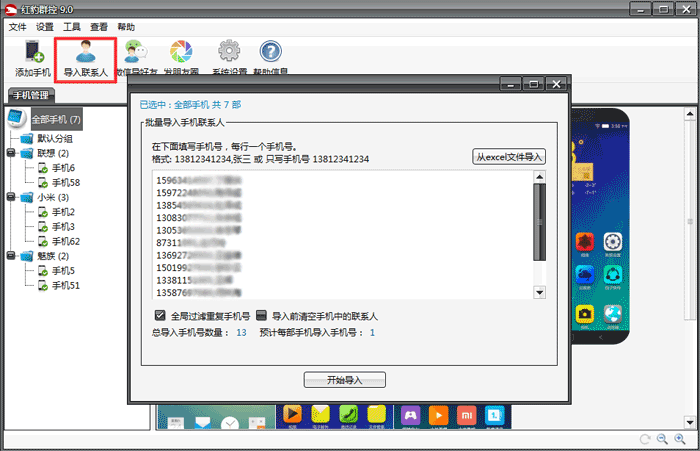Click the 导入联系人 toolbar icon
700x451 pixels.
tap(86, 58)
